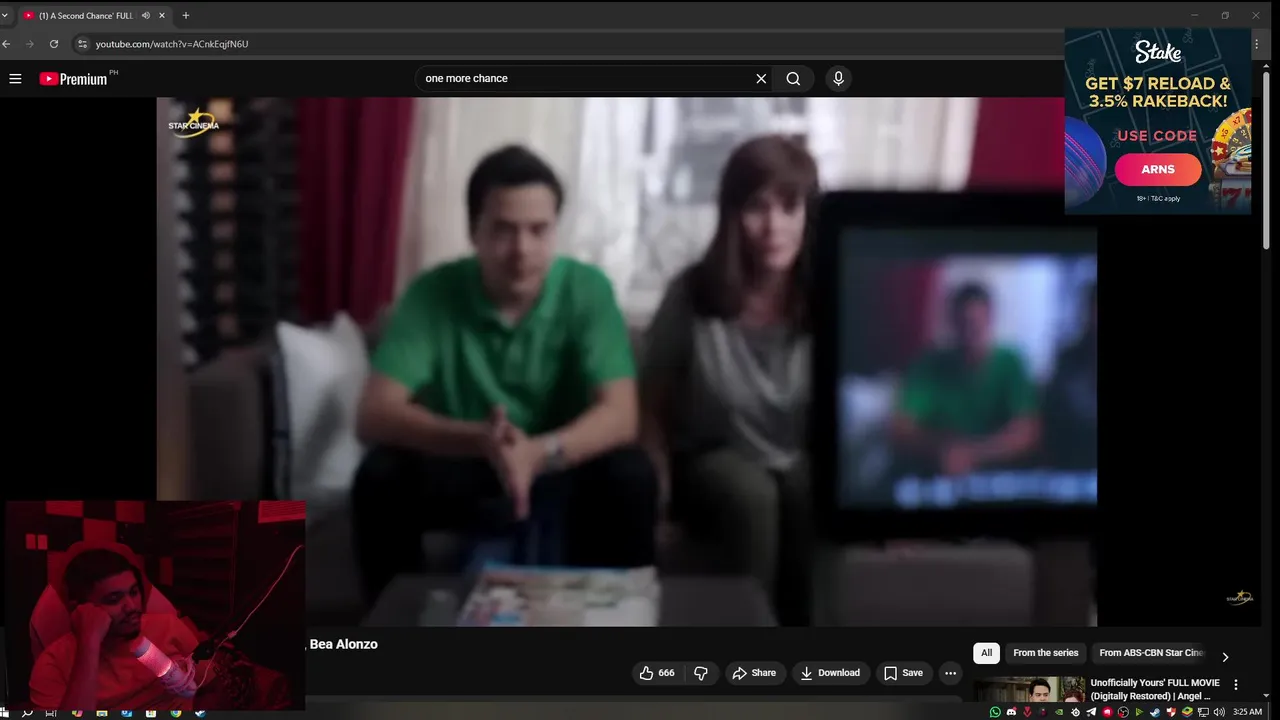Open options menu for Unofficially Yours video
The height and width of the screenshot is (720, 1280).
[x=1236, y=685]
